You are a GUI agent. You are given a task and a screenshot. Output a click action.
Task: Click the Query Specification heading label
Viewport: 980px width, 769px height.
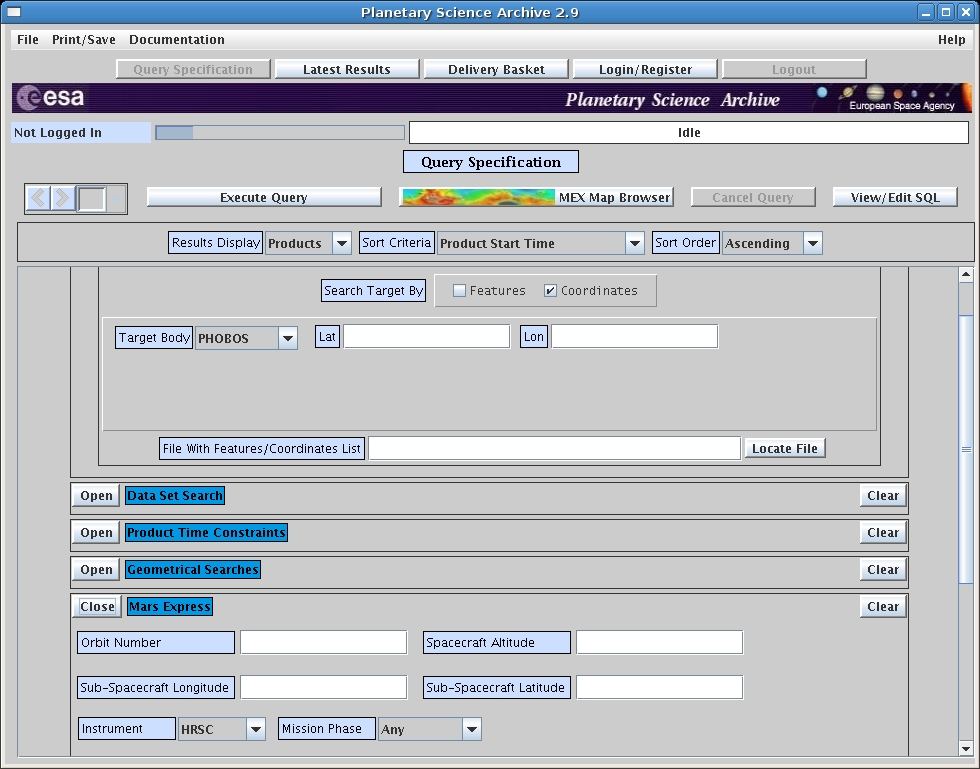coord(491,162)
